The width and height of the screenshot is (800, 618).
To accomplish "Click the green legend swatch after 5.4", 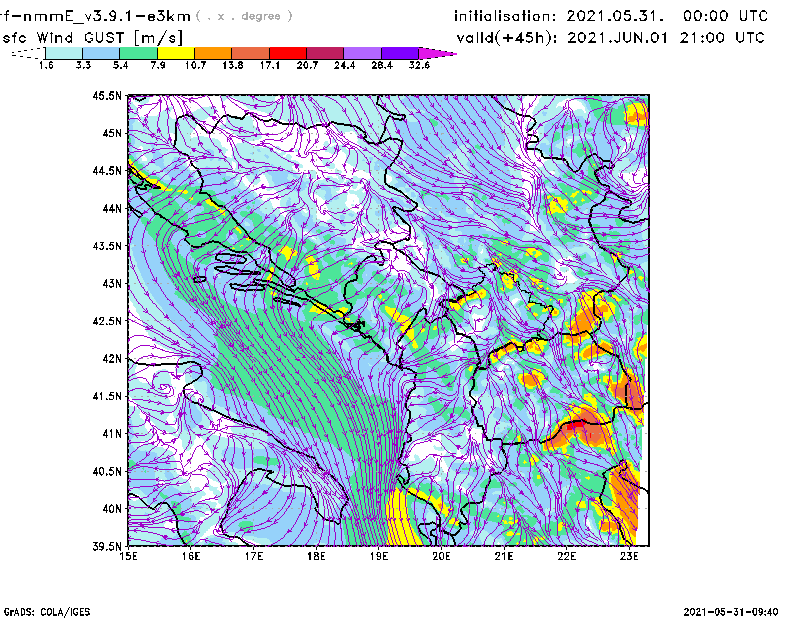I will [x=138, y=53].
